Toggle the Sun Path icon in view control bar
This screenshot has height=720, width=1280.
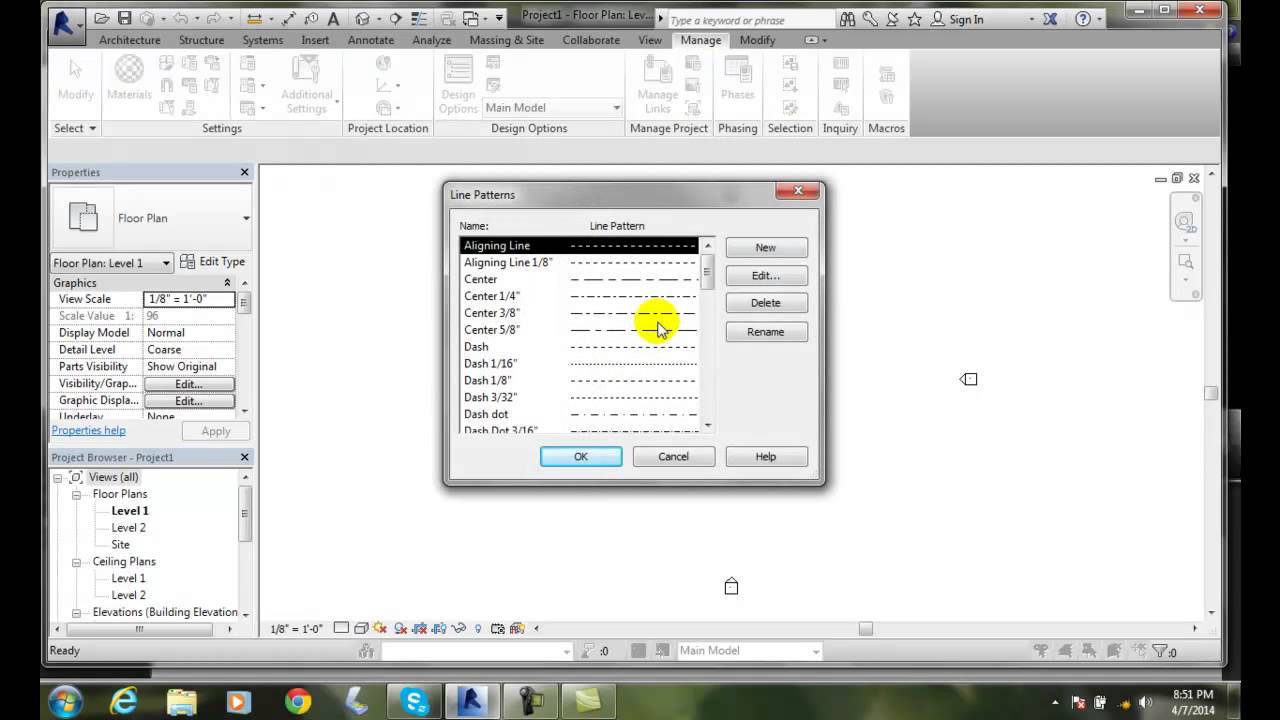point(379,628)
